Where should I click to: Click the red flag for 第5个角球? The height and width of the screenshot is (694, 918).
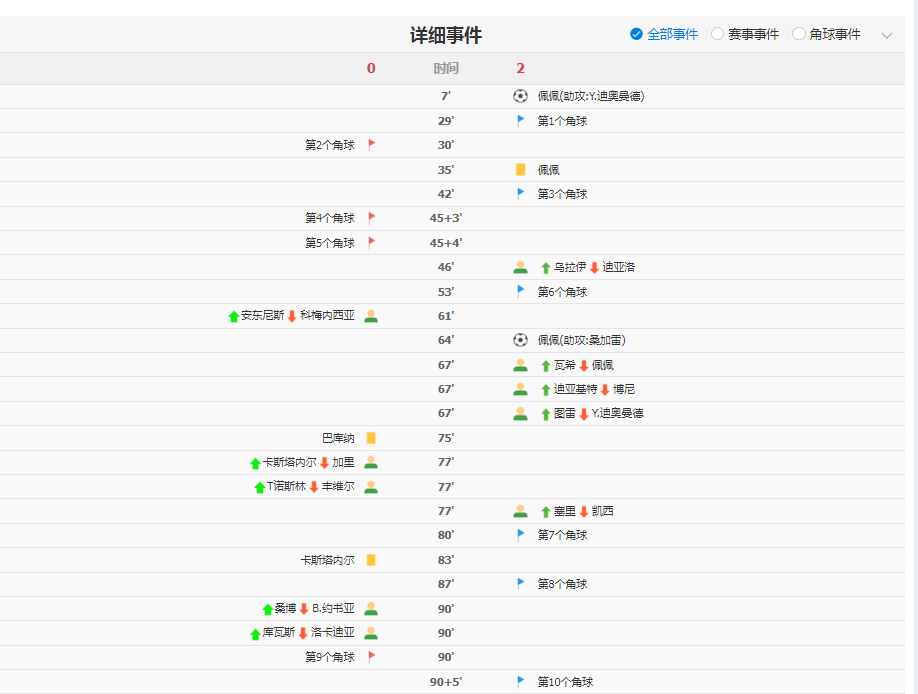click(371, 242)
